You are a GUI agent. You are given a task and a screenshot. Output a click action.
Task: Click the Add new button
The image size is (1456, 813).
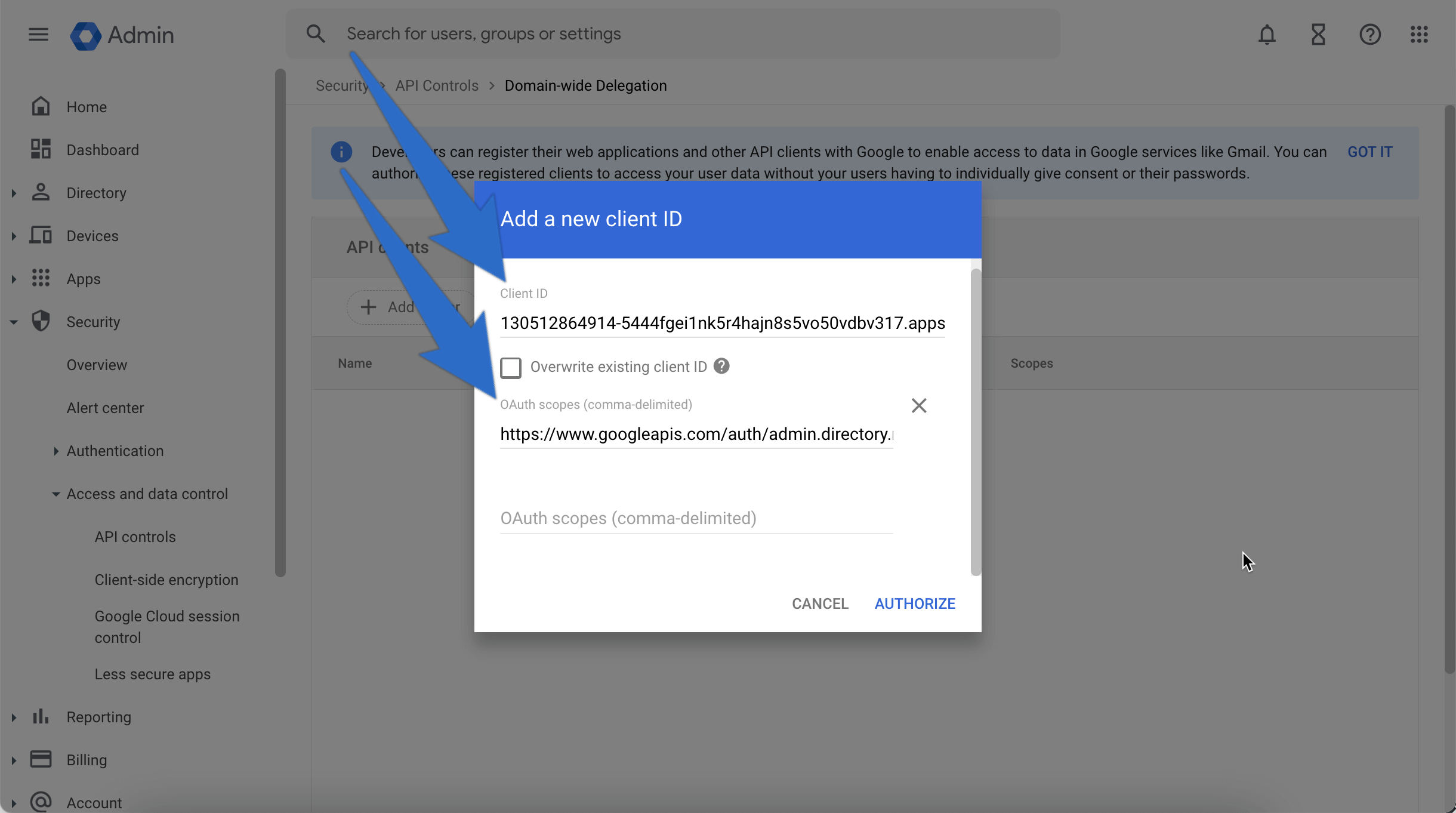pos(411,307)
